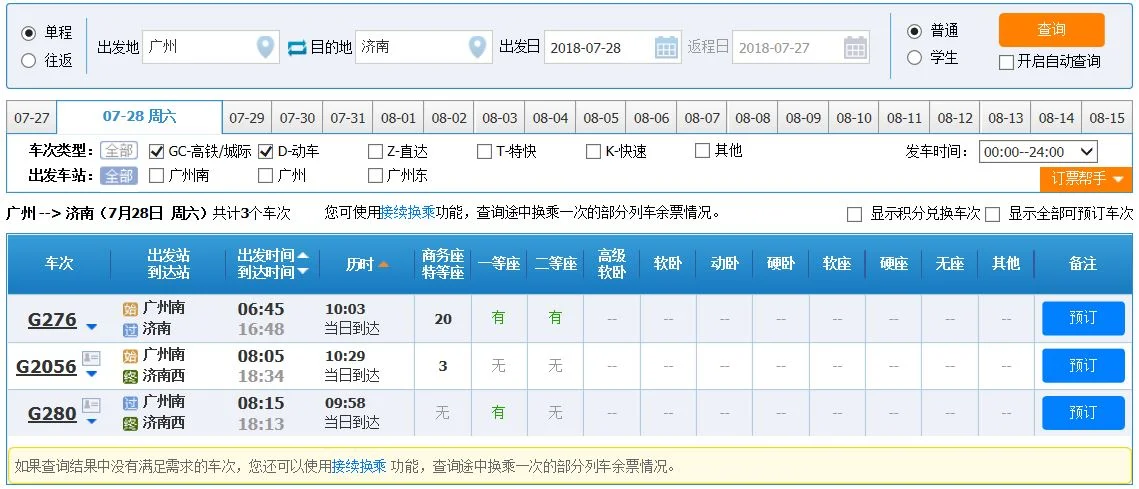The width and height of the screenshot is (1139, 489).
Task: Click the terminal icon beside 济南西 in G2056 row
Action: click(130, 376)
